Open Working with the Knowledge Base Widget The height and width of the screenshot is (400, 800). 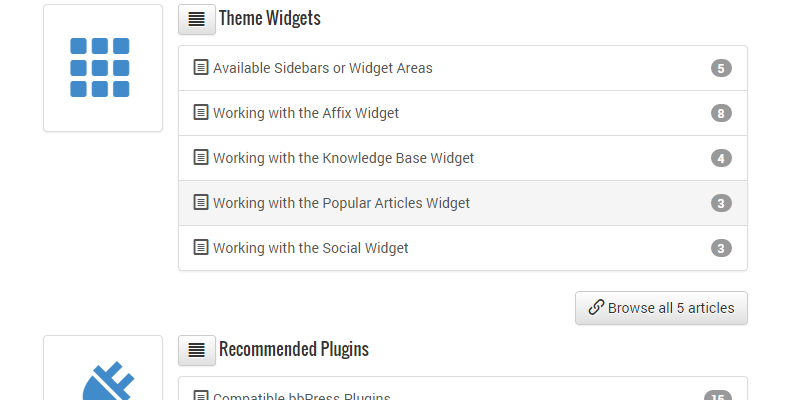tap(343, 158)
